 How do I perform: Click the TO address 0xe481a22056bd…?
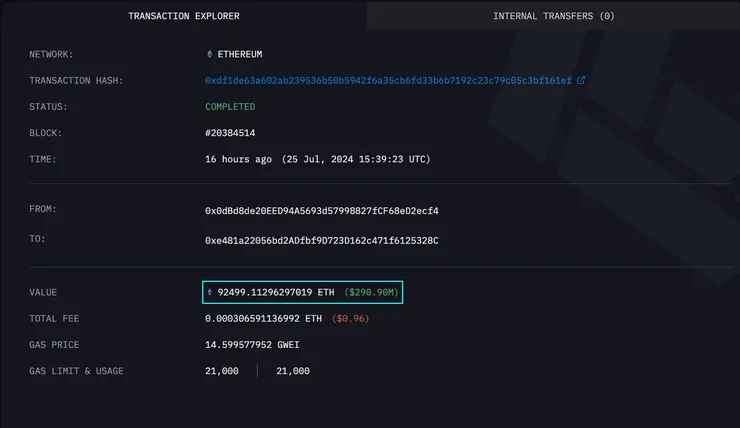tap(321, 241)
